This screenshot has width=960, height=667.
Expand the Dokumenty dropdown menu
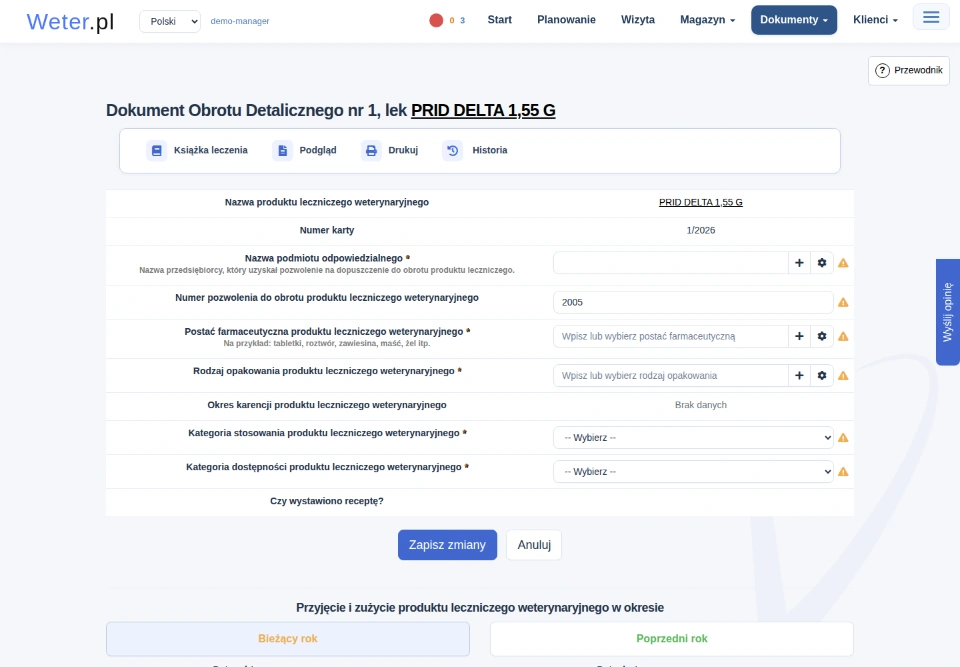(x=794, y=20)
